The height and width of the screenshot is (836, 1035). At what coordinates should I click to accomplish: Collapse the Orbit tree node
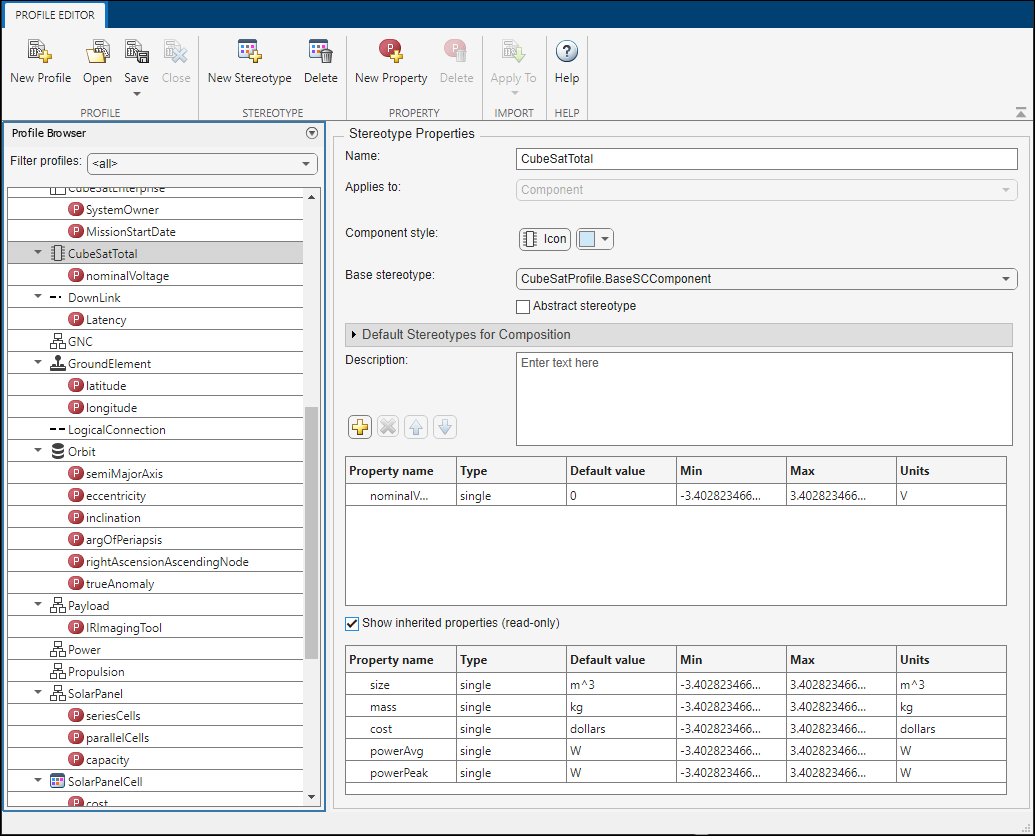click(x=37, y=451)
